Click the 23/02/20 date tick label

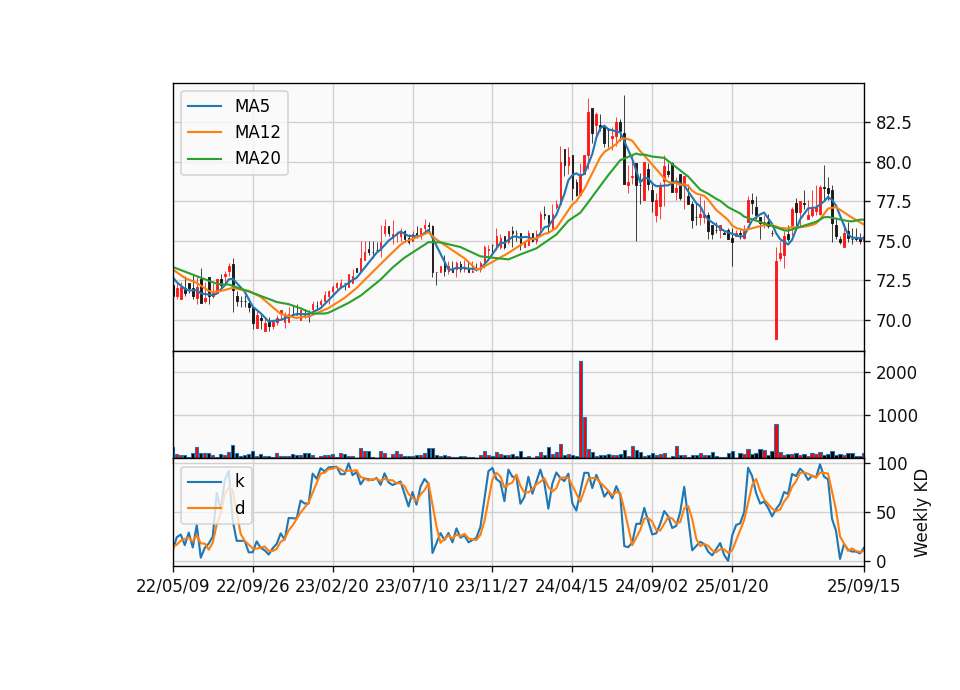[332, 587]
